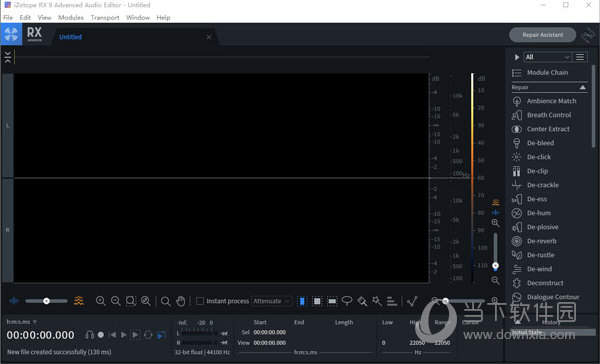
Task: Open the Edit menu
Action: (25, 18)
